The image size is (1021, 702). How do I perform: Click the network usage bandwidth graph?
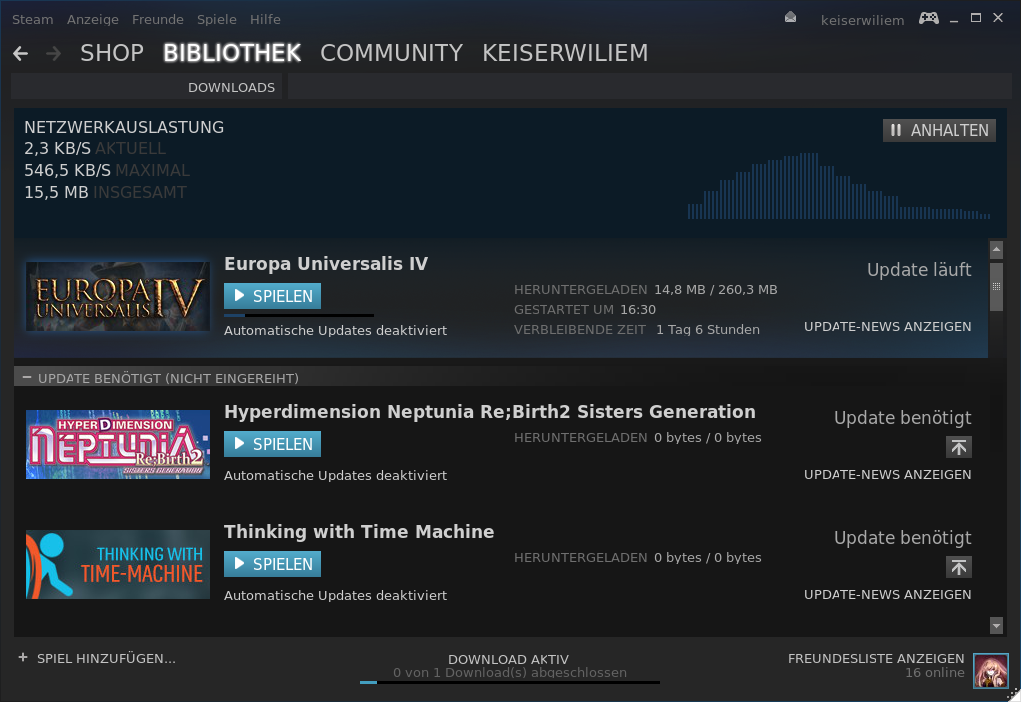tap(839, 186)
